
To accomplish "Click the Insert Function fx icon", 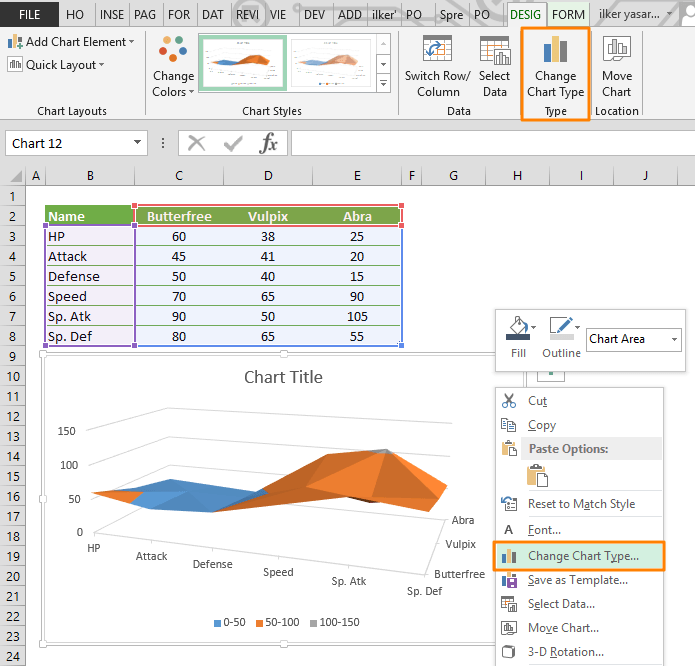I will pos(268,143).
